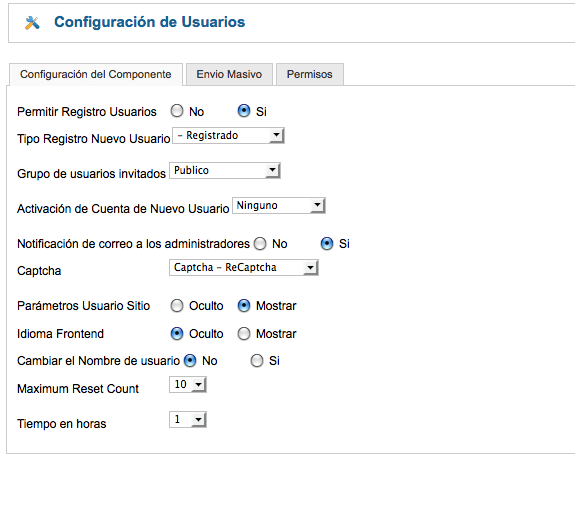Select the Configuración del Componente tab
Screen dimensions: 575x525
[x=96, y=74]
